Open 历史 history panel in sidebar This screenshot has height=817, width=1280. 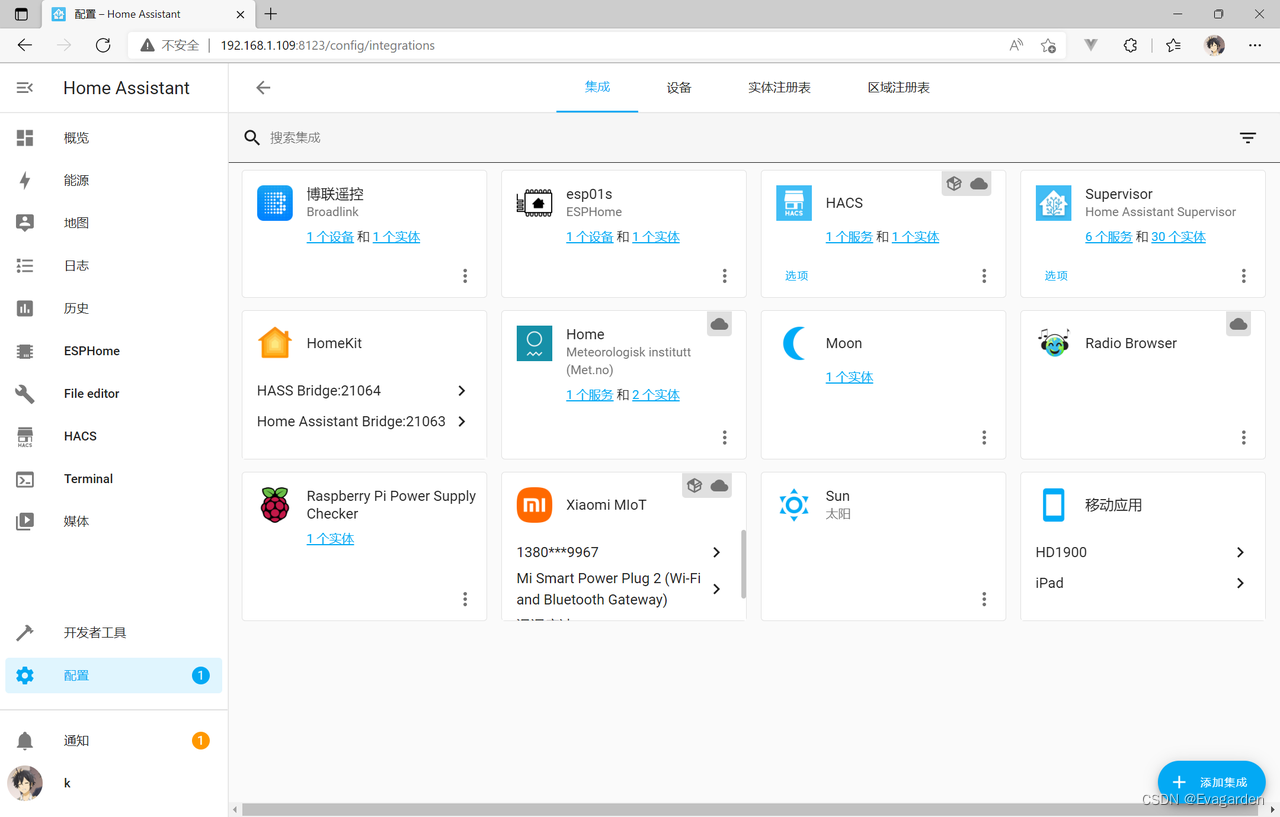pos(114,308)
